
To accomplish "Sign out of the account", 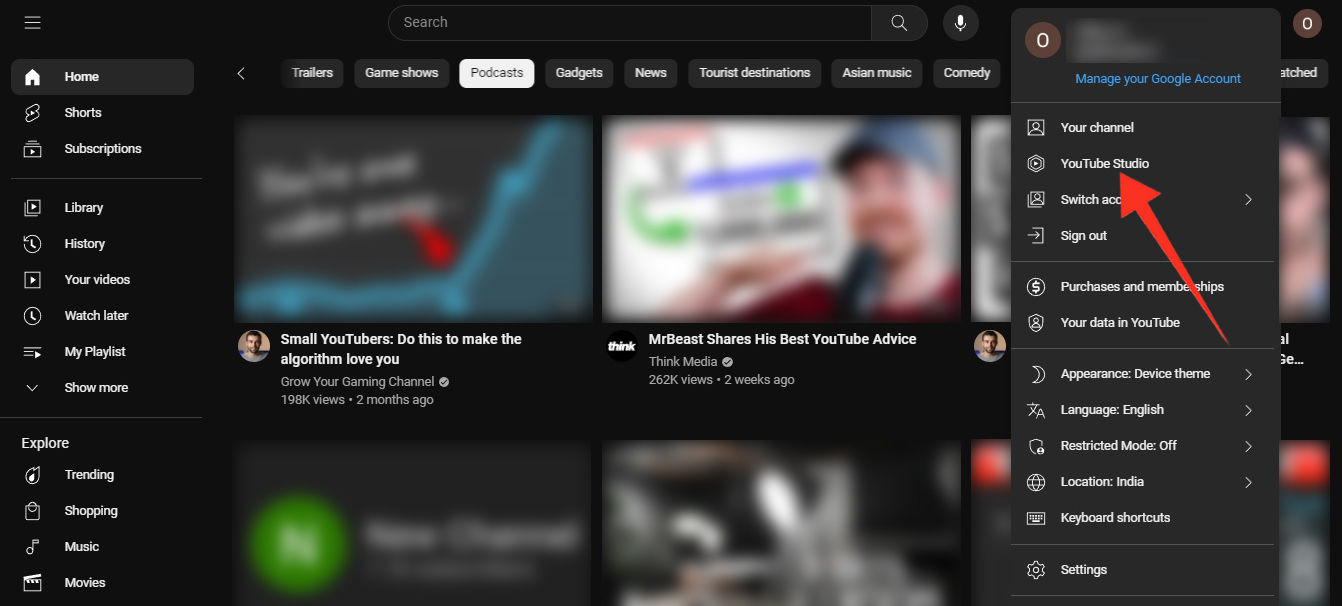I will coord(1083,235).
